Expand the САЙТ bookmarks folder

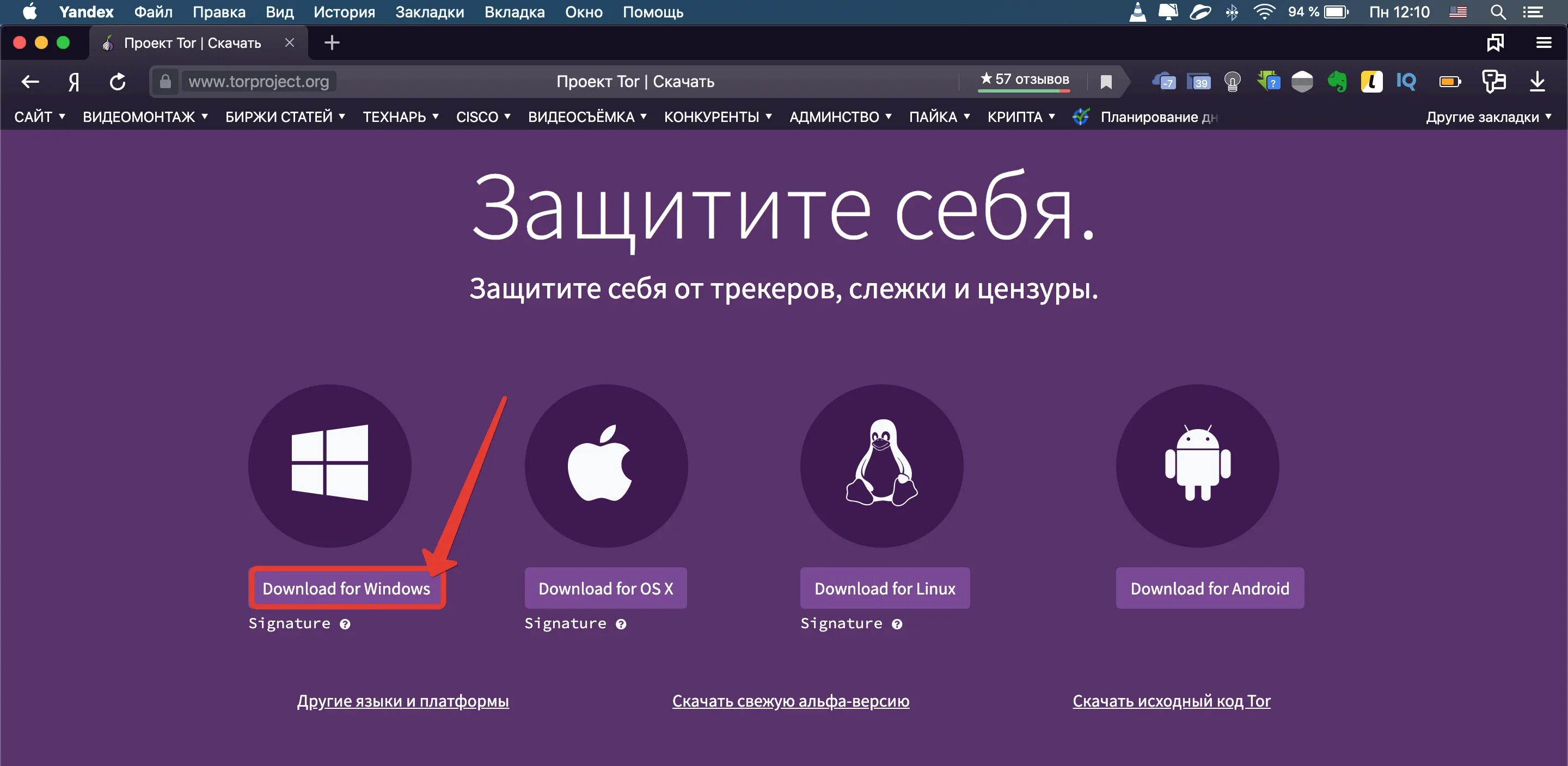(40, 117)
